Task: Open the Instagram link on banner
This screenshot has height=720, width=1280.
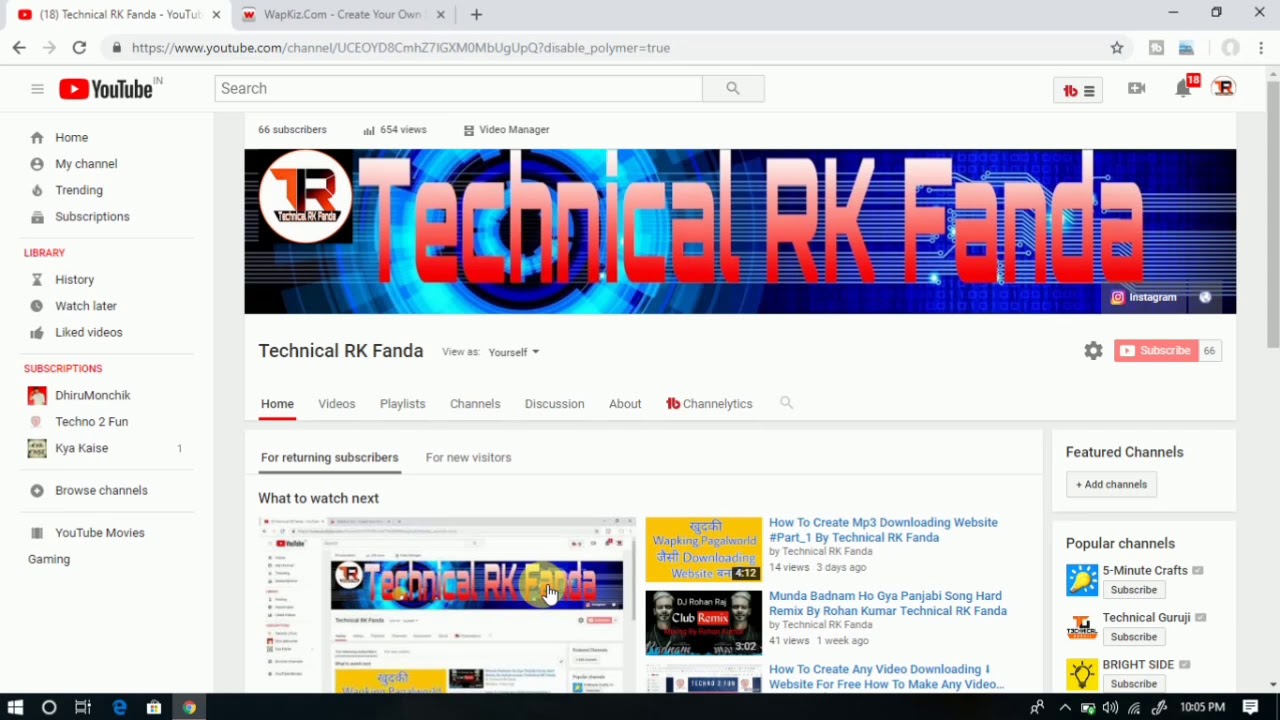Action: [1145, 297]
